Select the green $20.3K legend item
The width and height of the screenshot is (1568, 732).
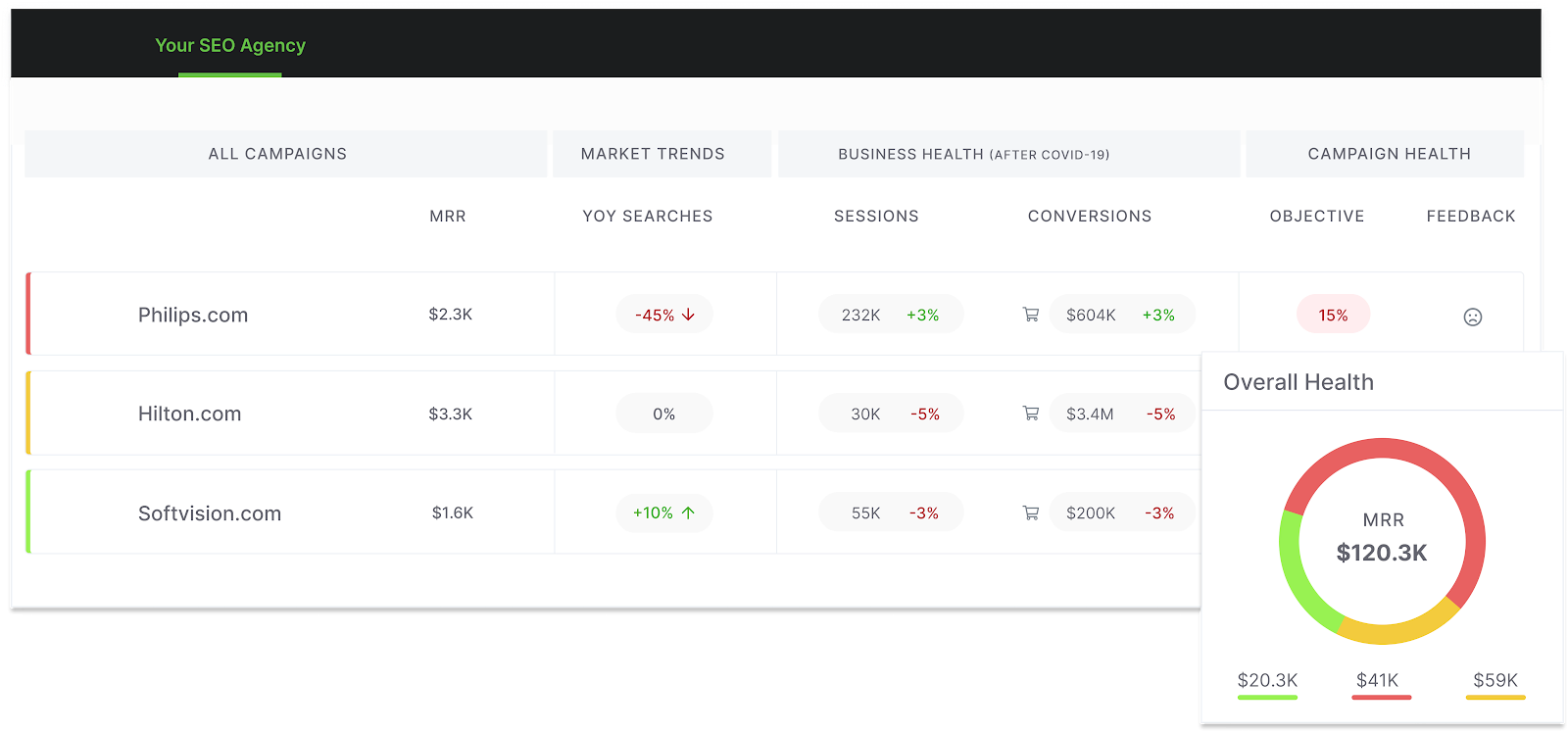[1267, 684]
